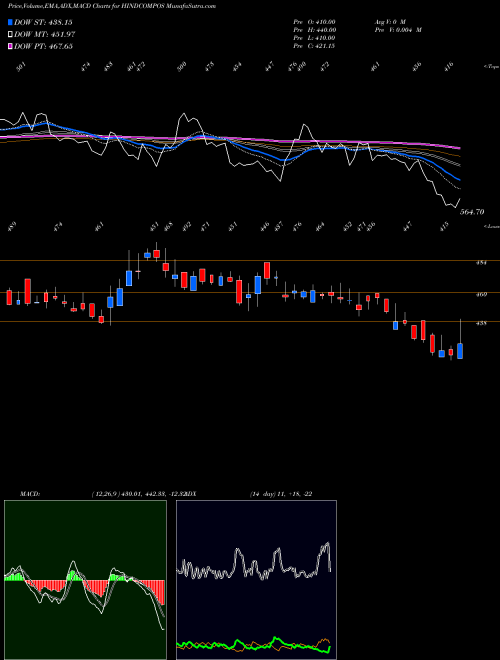
Task: Click the 484 price level label
Action: (x=481, y=263)
